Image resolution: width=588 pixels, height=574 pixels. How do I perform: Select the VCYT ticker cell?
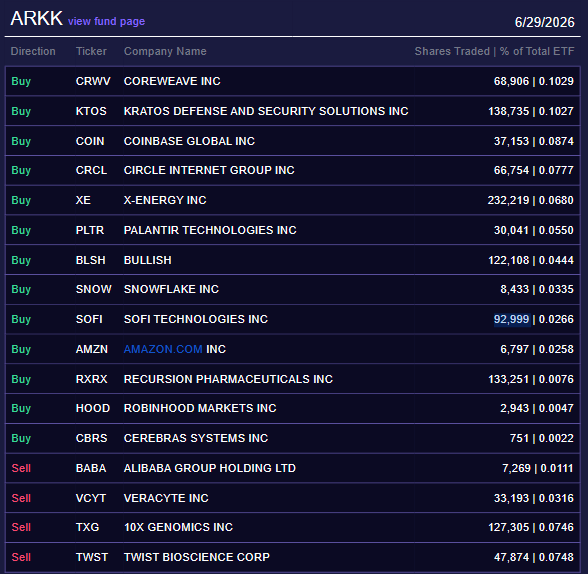(x=91, y=498)
